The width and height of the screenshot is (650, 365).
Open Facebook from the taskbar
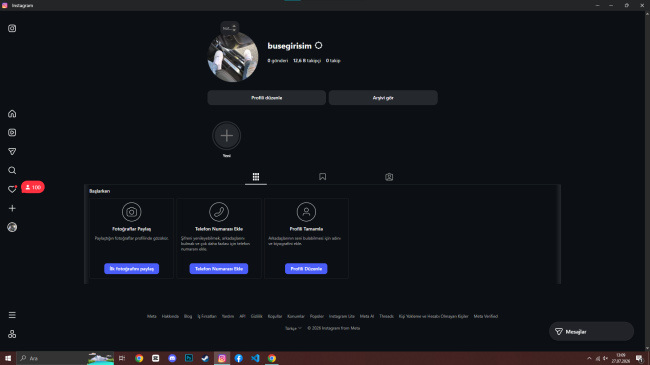click(238, 358)
